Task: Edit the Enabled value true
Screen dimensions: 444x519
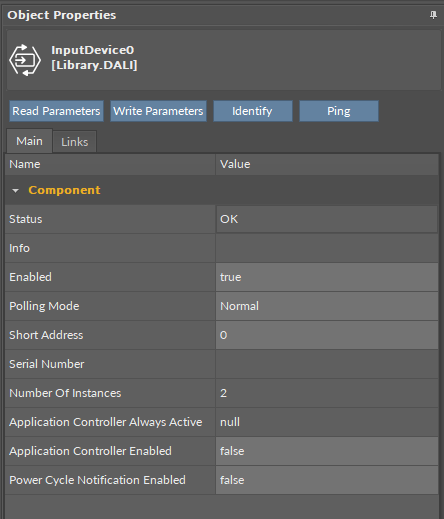Action: [327, 277]
